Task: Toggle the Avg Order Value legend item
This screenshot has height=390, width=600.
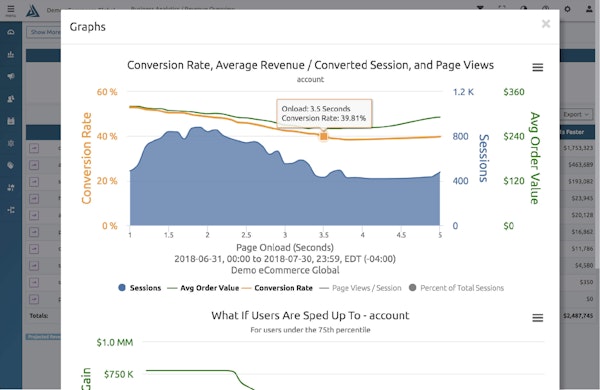Action: pos(203,288)
